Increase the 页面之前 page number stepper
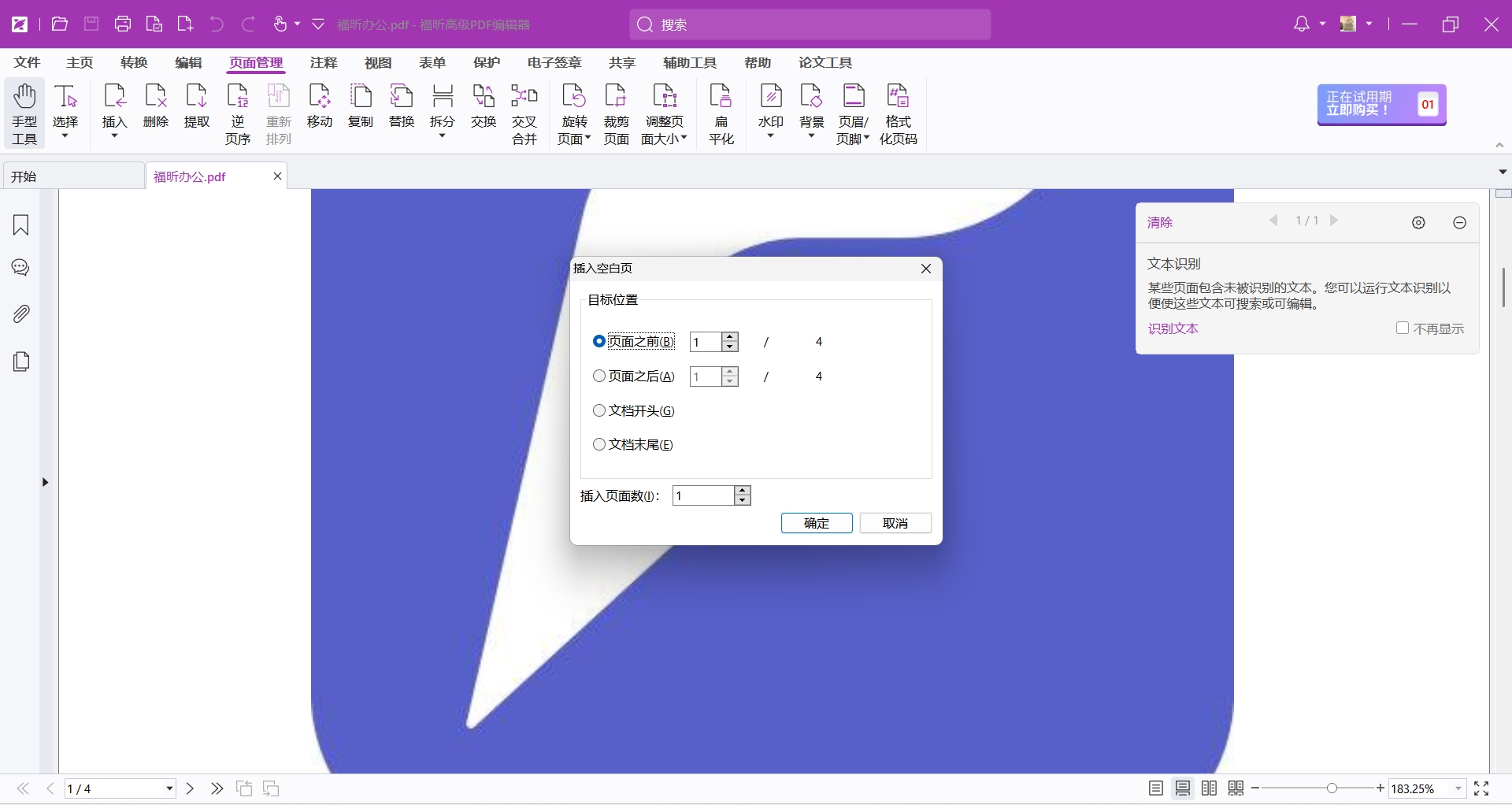Screen dimensions: 1512x805 (730, 337)
